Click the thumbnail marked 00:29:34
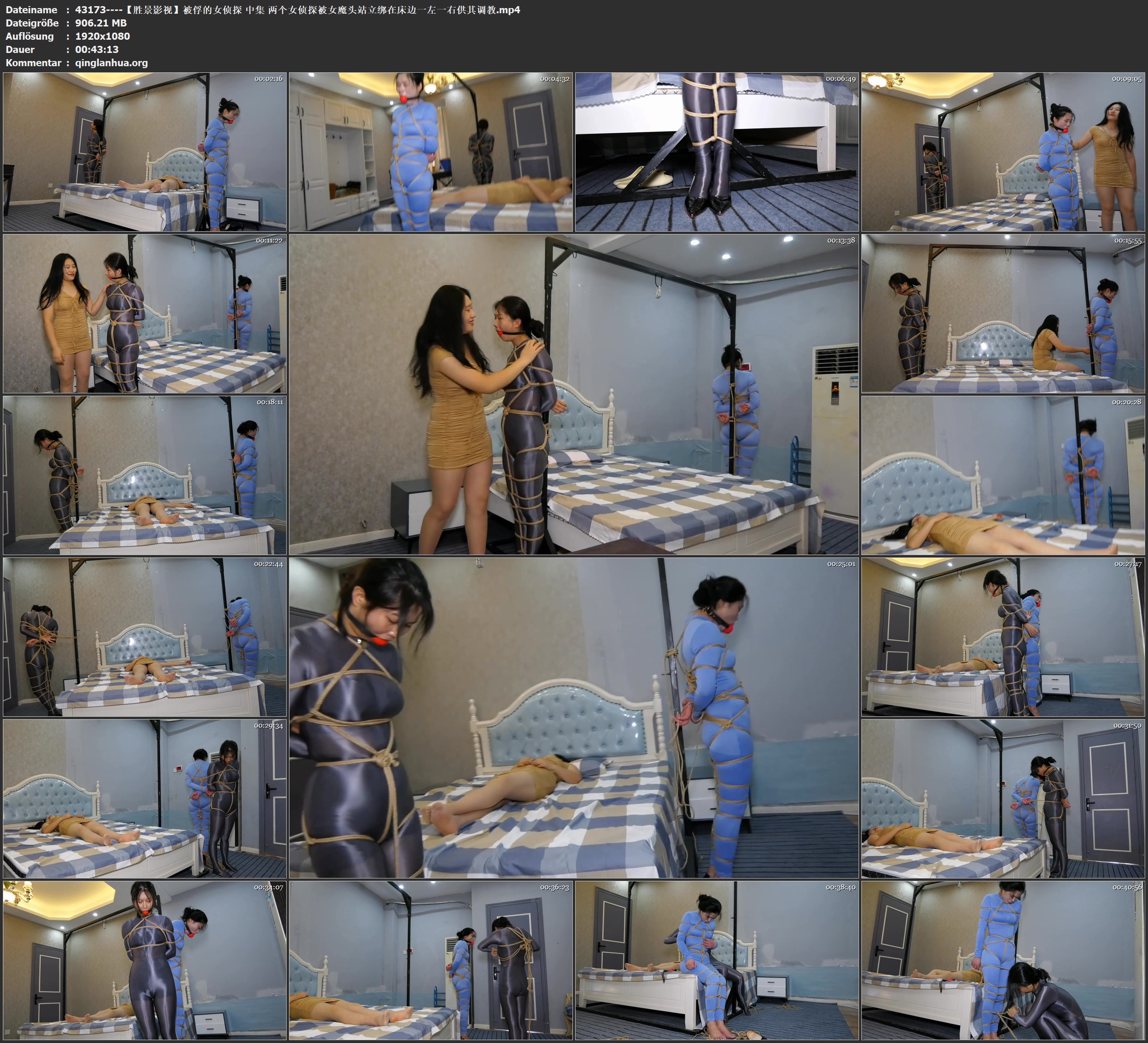This screenshot has height=1043, width=1148. click(145, 798)
